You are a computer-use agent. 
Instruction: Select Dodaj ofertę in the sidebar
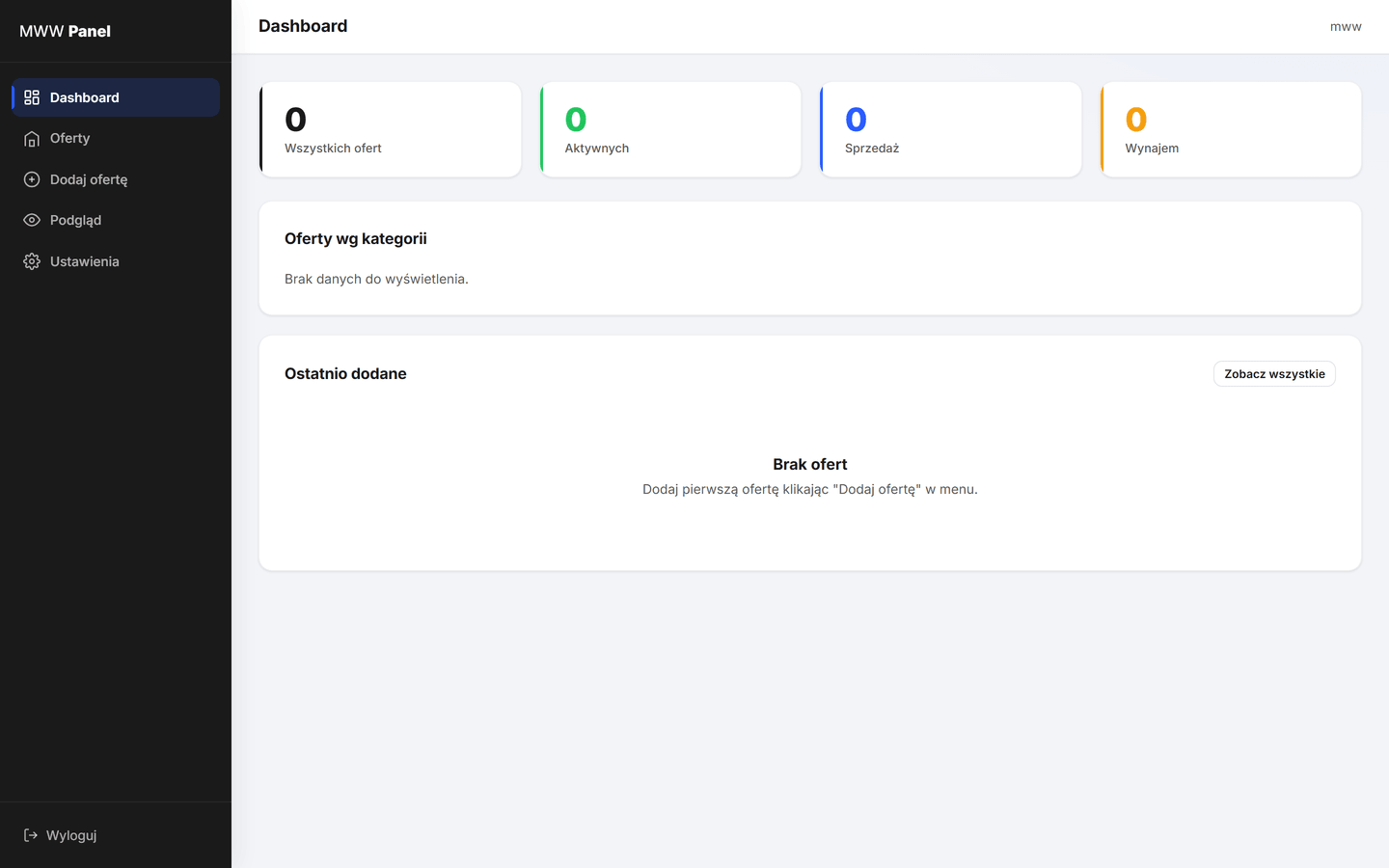coord(116,179)
